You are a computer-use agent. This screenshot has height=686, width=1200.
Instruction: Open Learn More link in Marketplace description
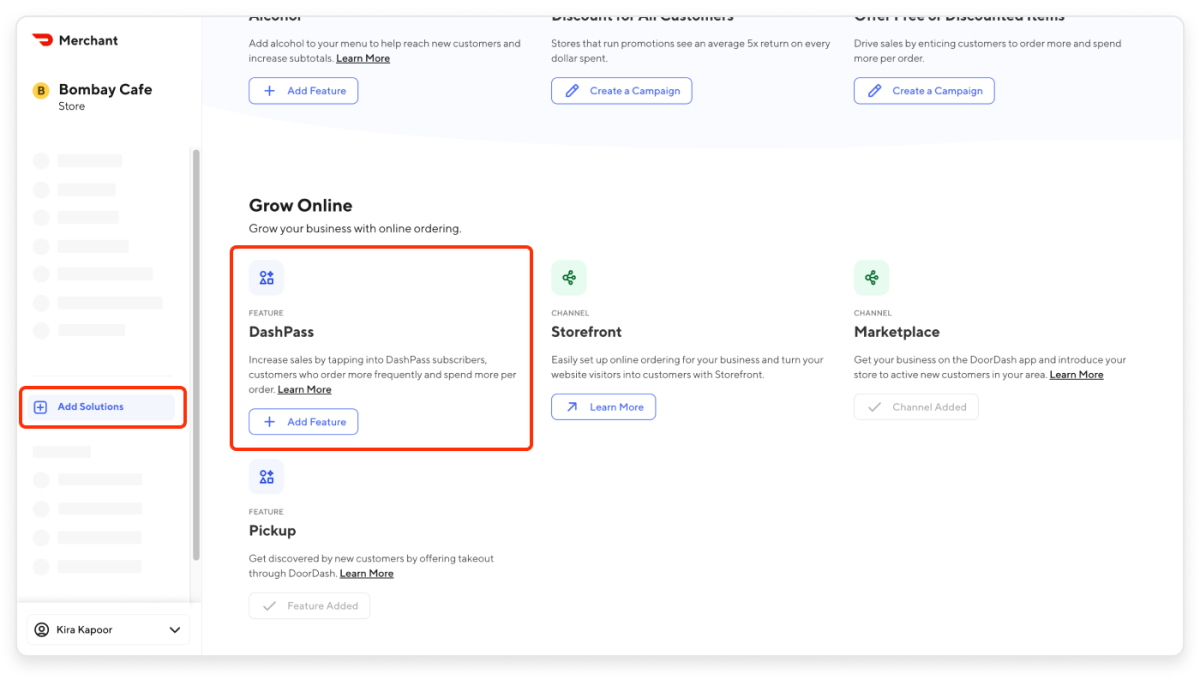pyautogui.click(x=1077, y=375)
